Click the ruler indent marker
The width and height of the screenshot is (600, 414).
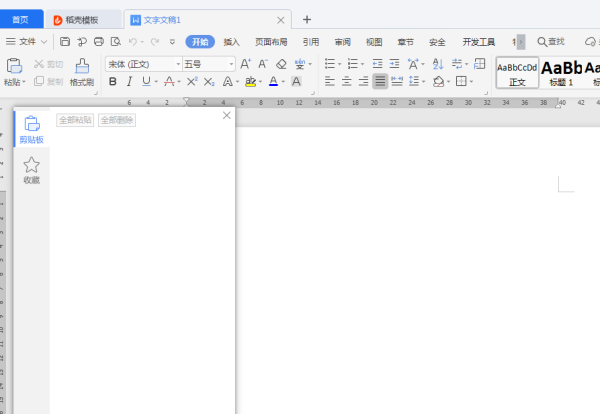pyautogui.click(x=186, y=102)
